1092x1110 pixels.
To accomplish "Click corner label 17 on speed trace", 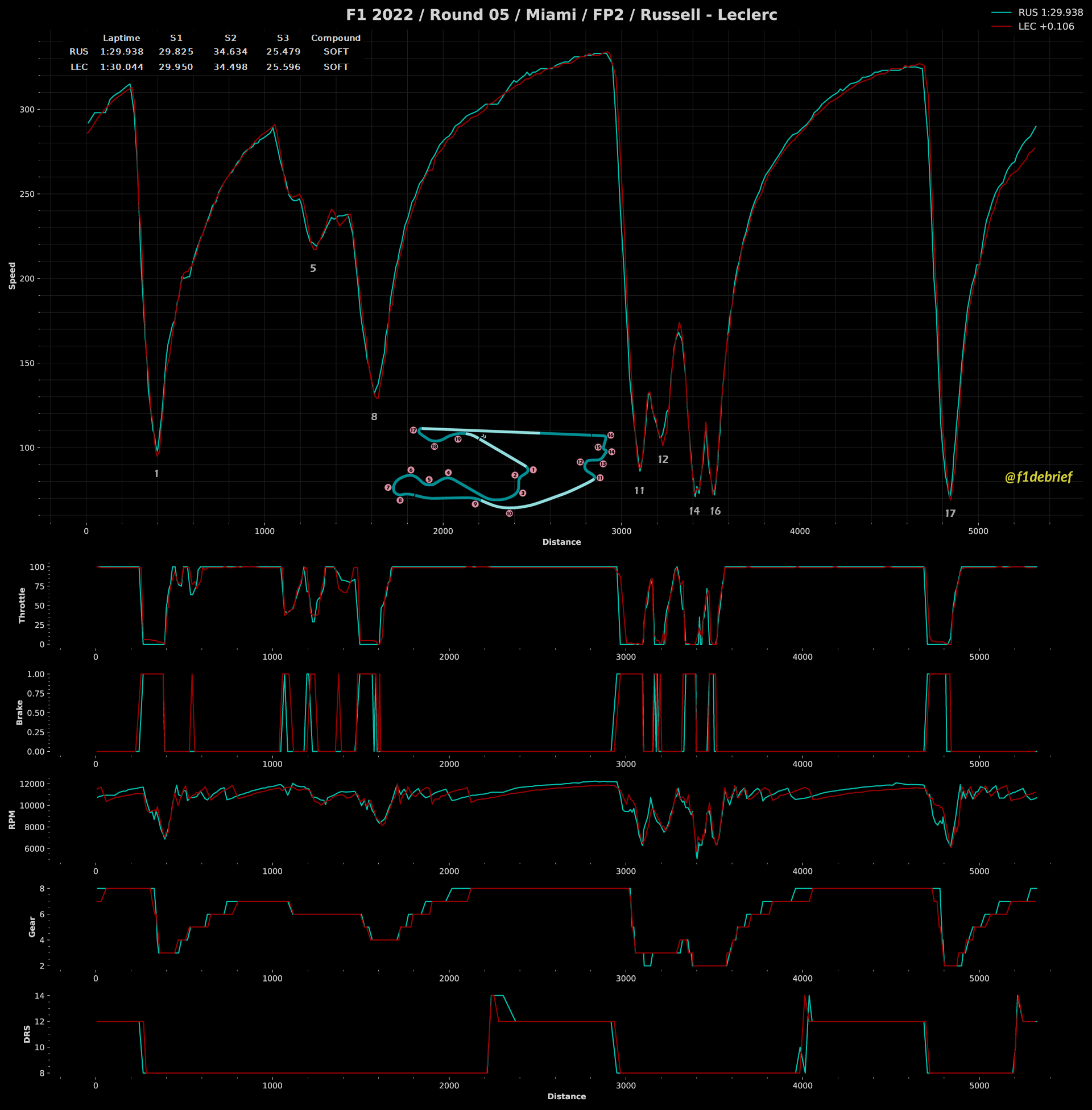I will tap(950, 513).
